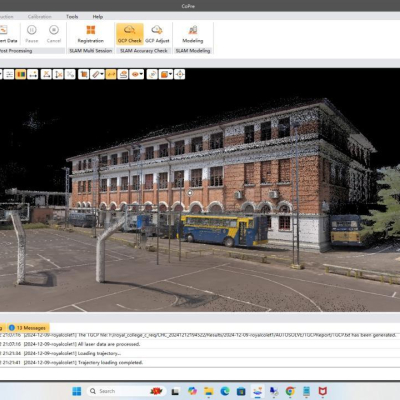Expand the ruler tool dropdown arrow
The height and width of the screenshot is (400, 400).
click(102, 74)
